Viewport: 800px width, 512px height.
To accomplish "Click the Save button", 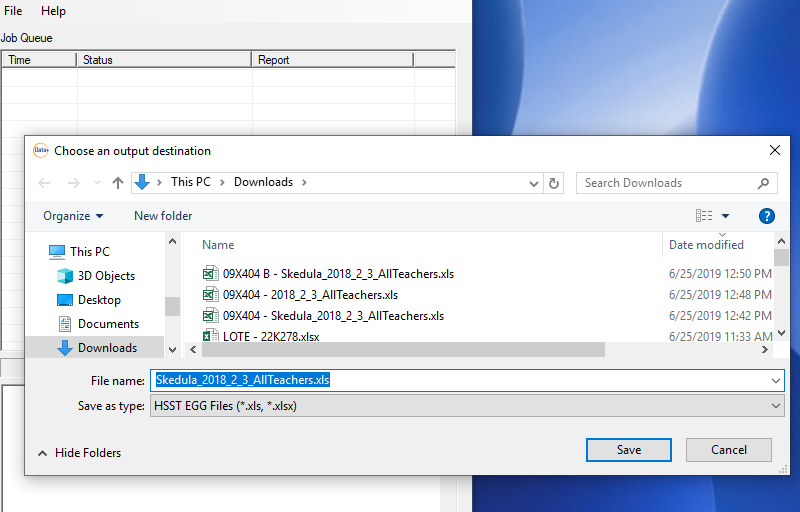I will point(629,450).
